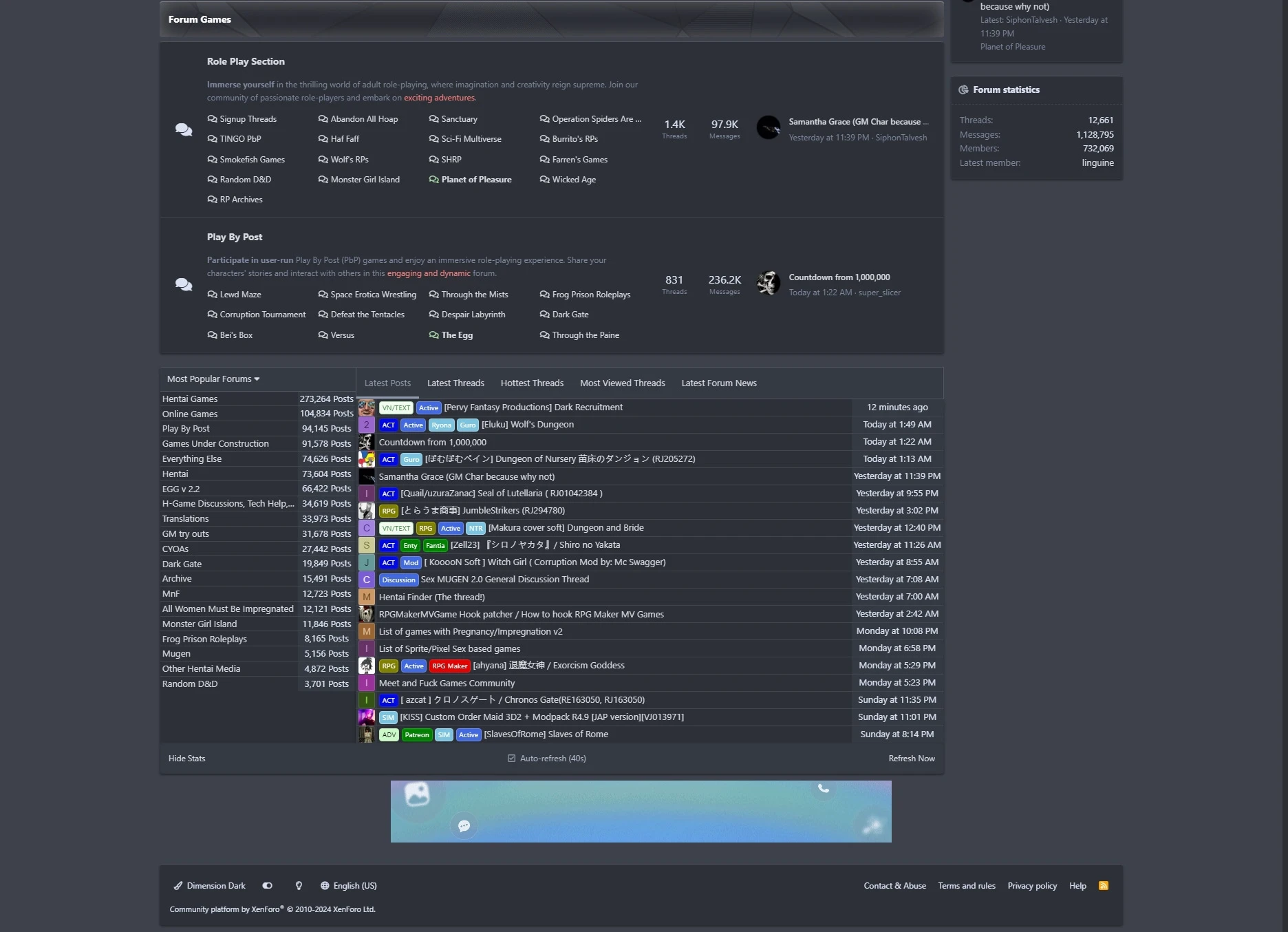Toggle the Auto-refresh (40s) checkbox
1288x932 pixels.
511,759
